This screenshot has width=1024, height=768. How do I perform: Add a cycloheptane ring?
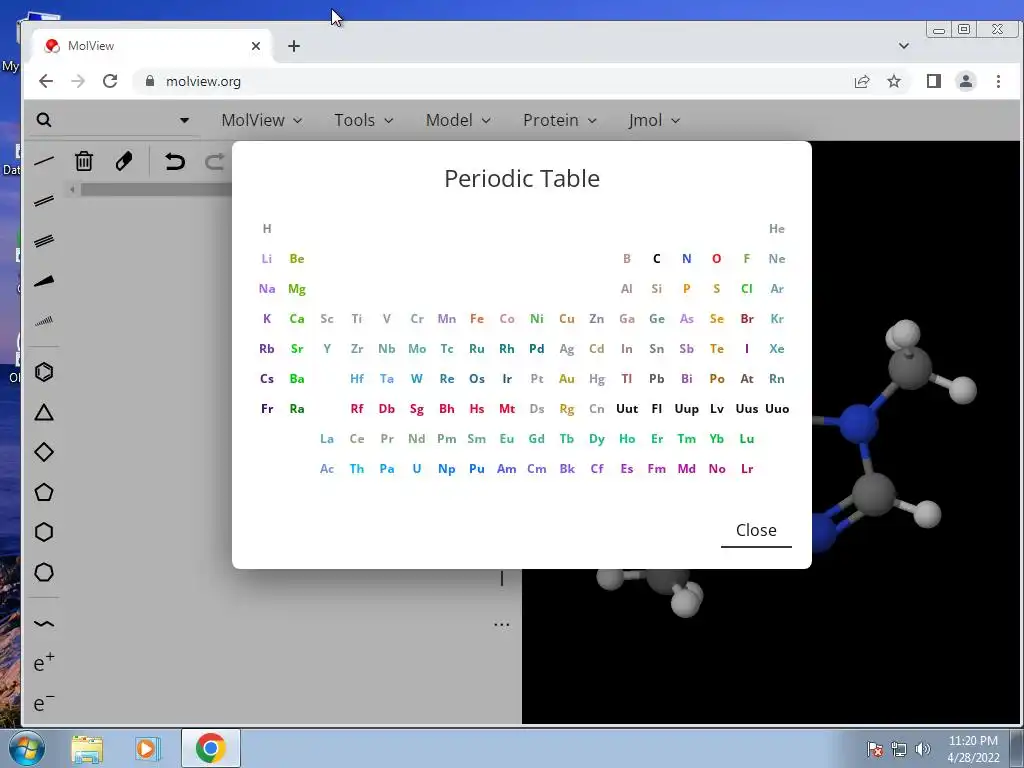click(x=44, y=572)
